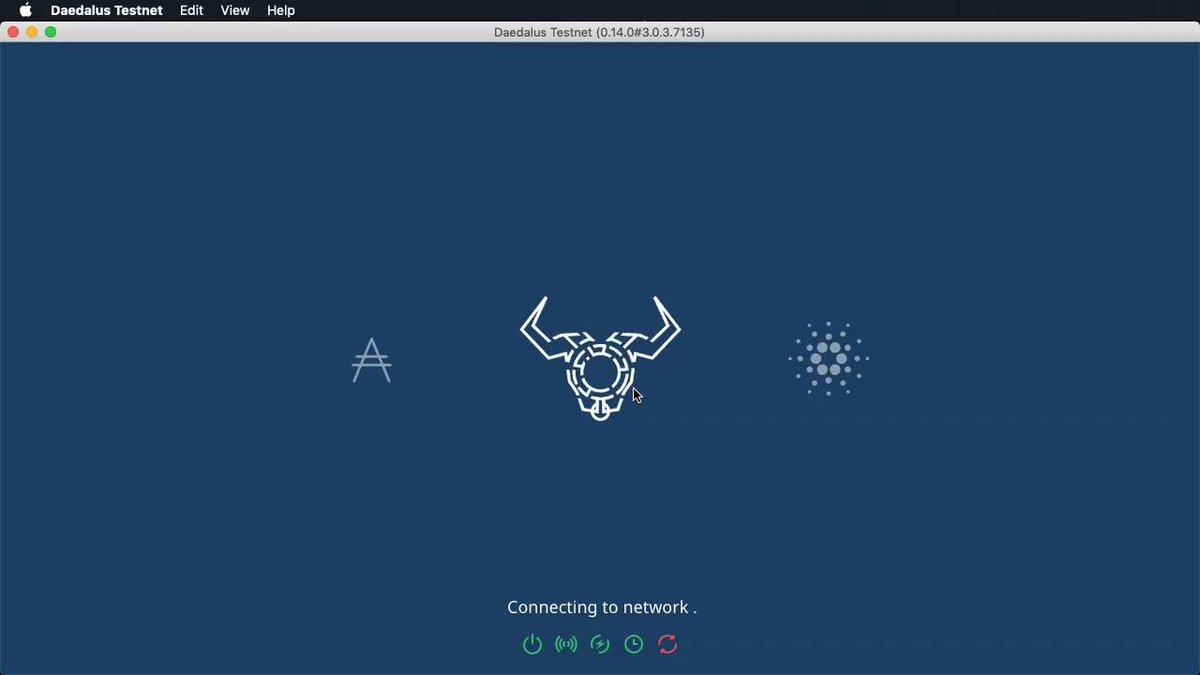Image resolution: width=1200 pixels, height=675 pixels.
Task: Open the Daedalus Testnet menu
Action: (x=106, y=10)
